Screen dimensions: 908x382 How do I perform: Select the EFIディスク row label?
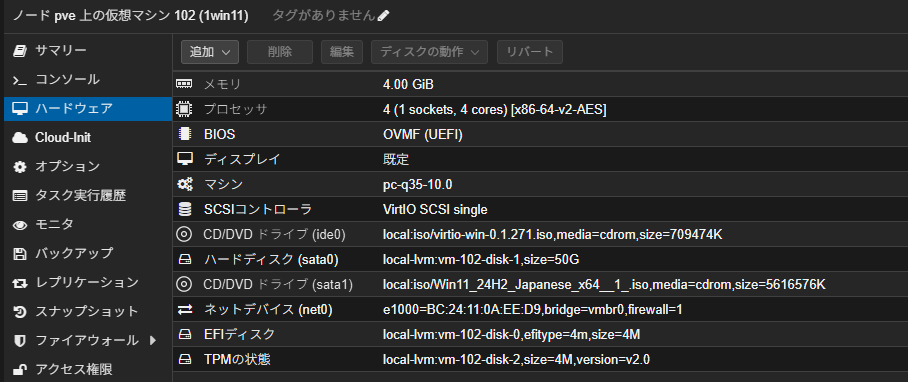[239, 335]
